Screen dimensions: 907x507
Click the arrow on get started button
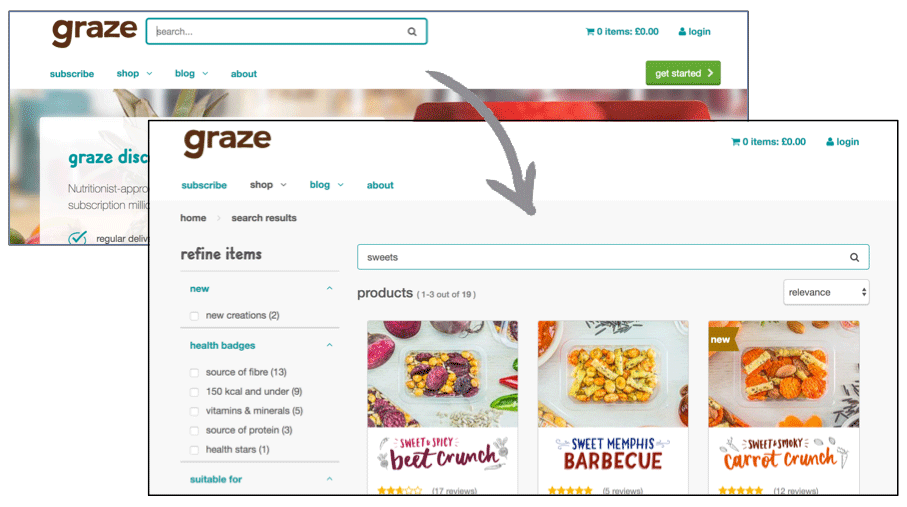click(x=710, y=73)
